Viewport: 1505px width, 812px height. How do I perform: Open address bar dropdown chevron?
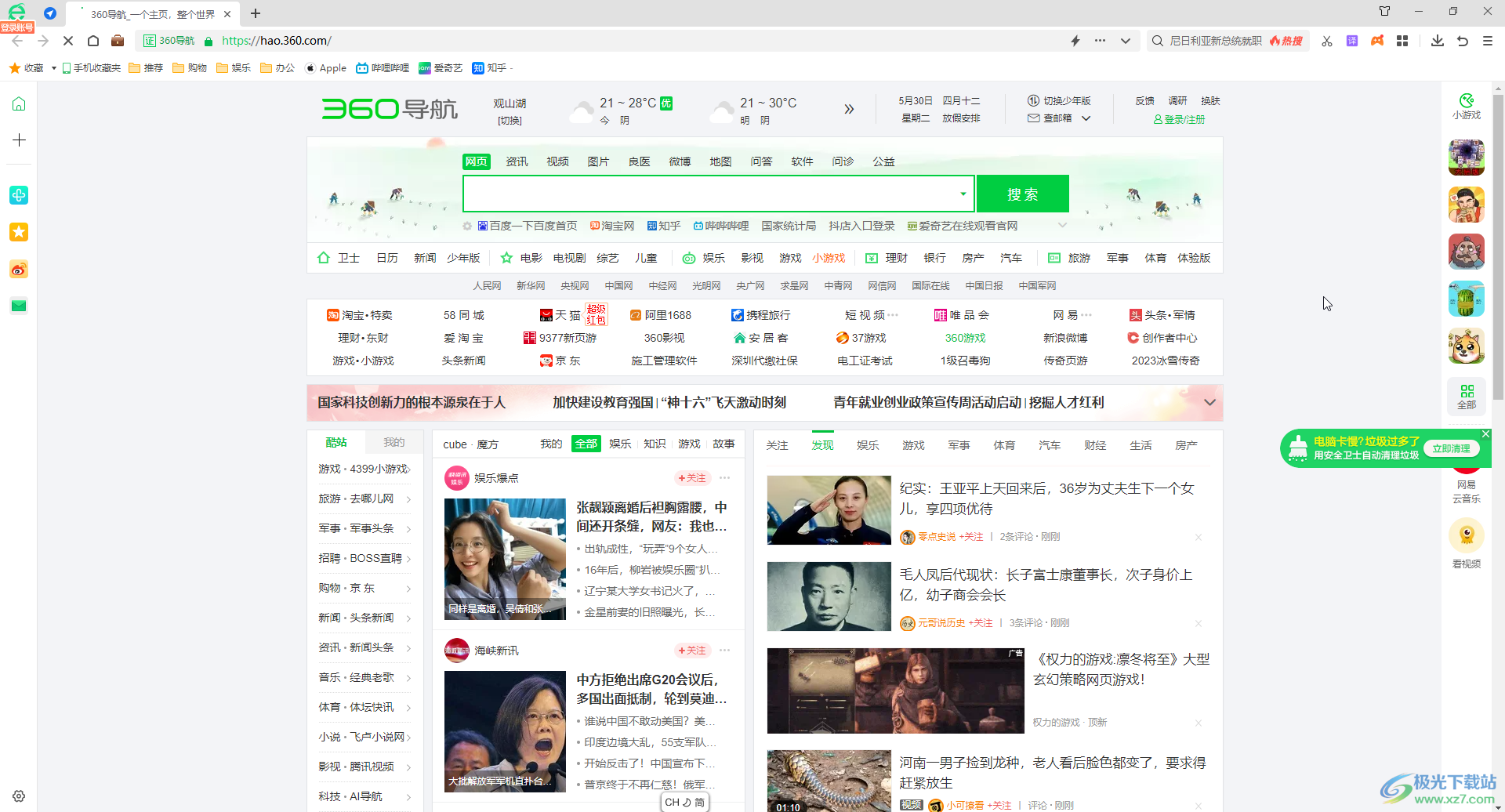[1126, 41]
